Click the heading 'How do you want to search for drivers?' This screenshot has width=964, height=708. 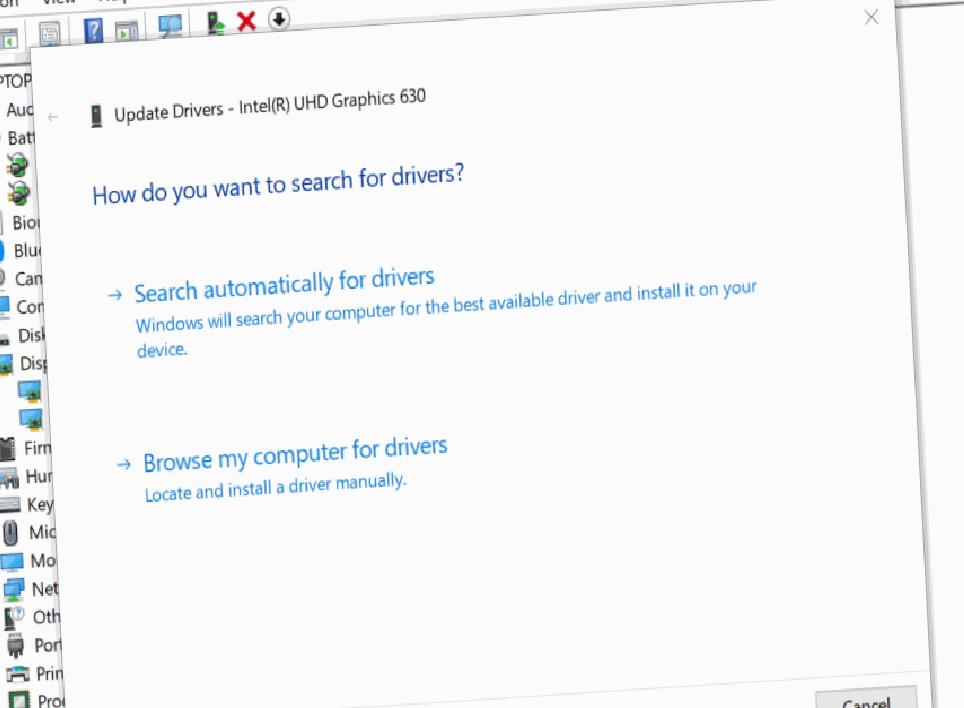point(279,184)
